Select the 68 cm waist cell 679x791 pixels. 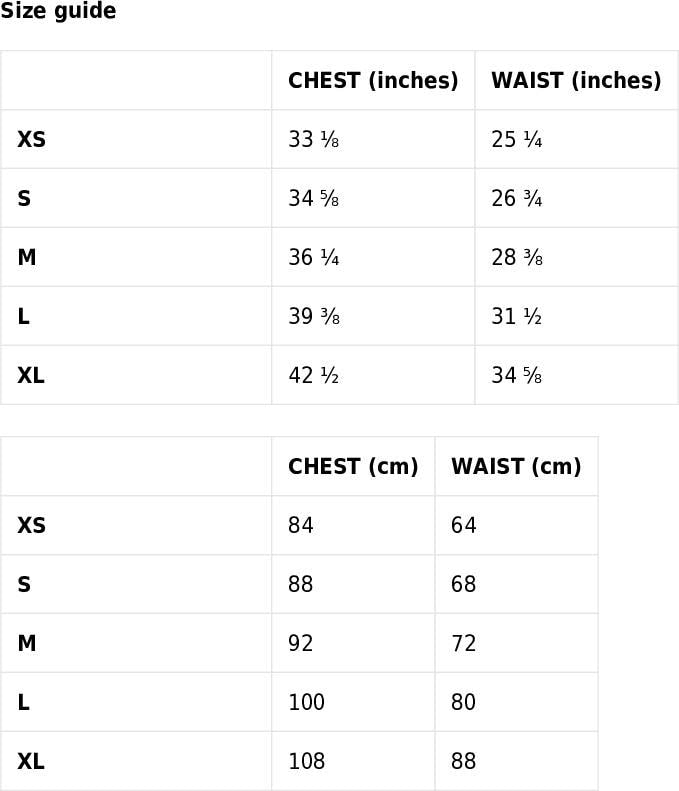point(464,585)
